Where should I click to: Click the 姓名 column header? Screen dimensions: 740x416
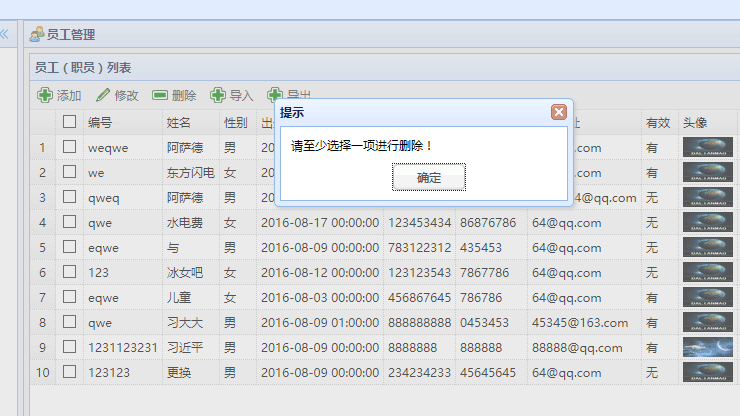coord(178,122)
